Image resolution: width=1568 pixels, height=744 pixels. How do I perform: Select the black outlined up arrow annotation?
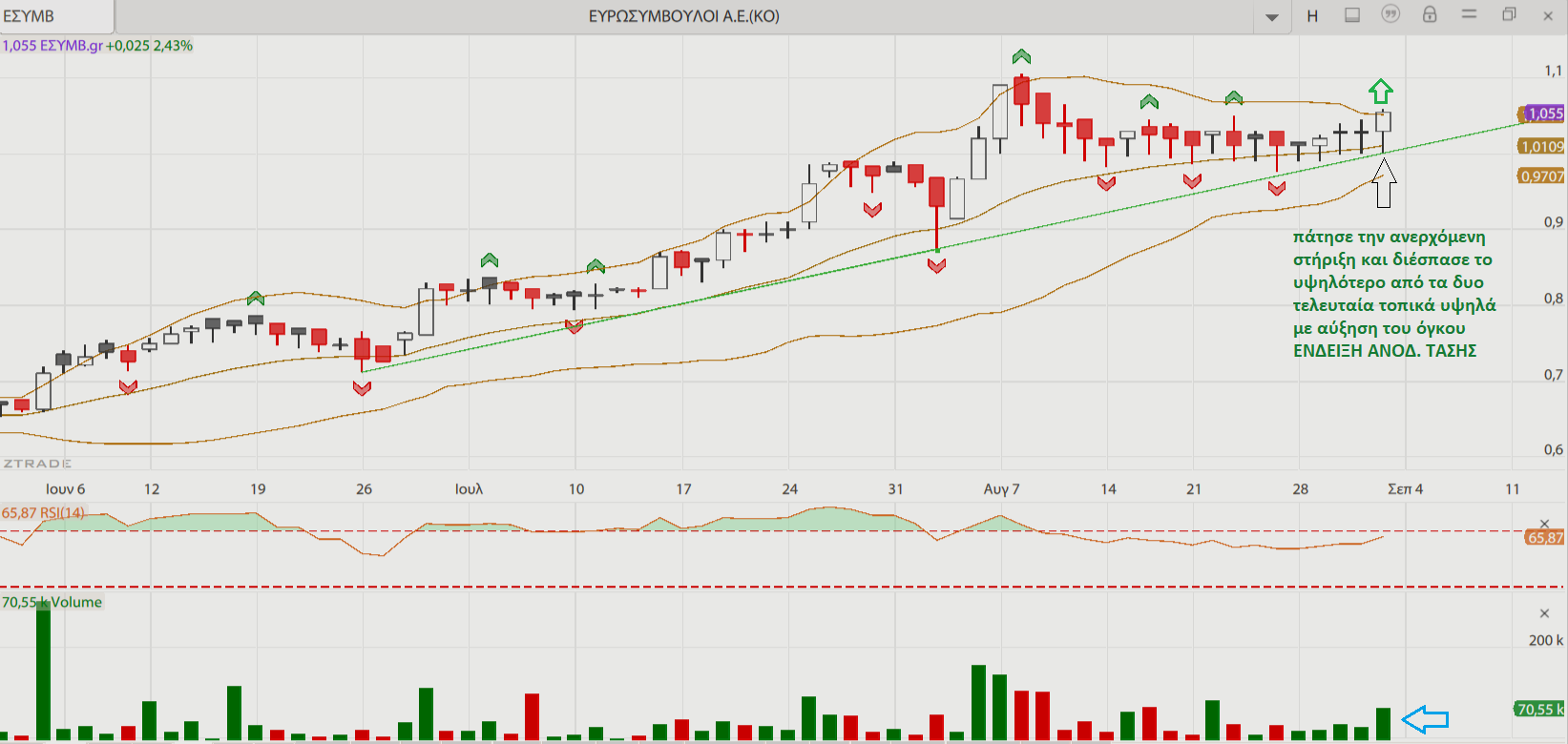(x=1384, y=184)
